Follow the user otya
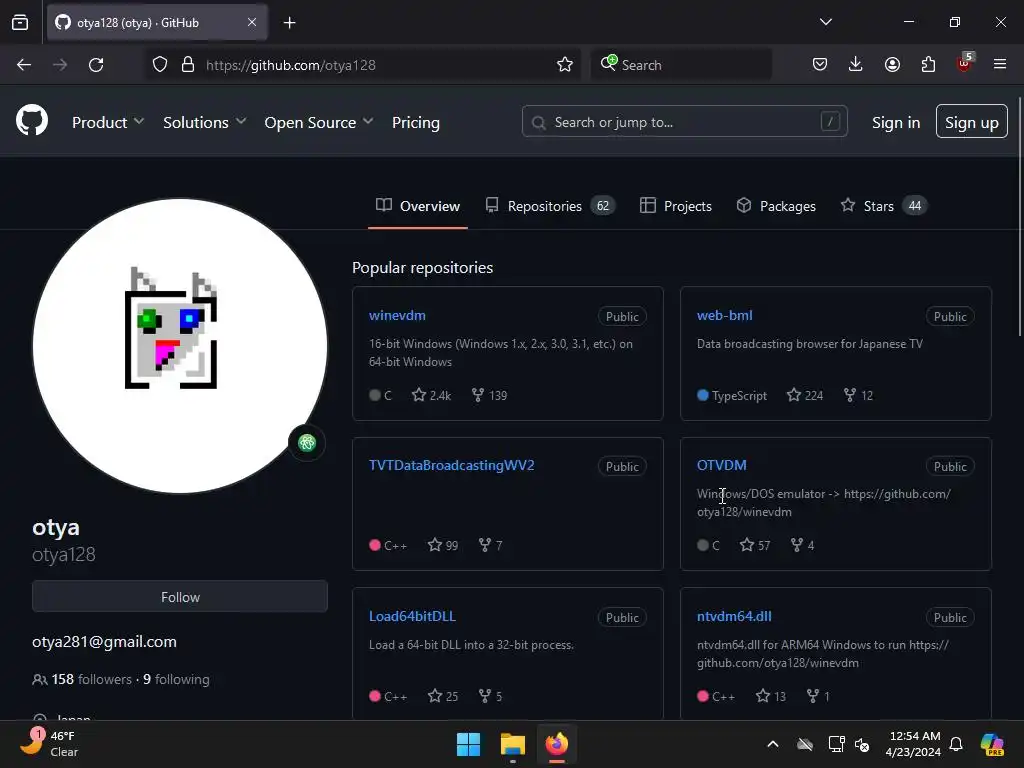The width and height of the screenshot is (1024, 768). tap(180, 597)
